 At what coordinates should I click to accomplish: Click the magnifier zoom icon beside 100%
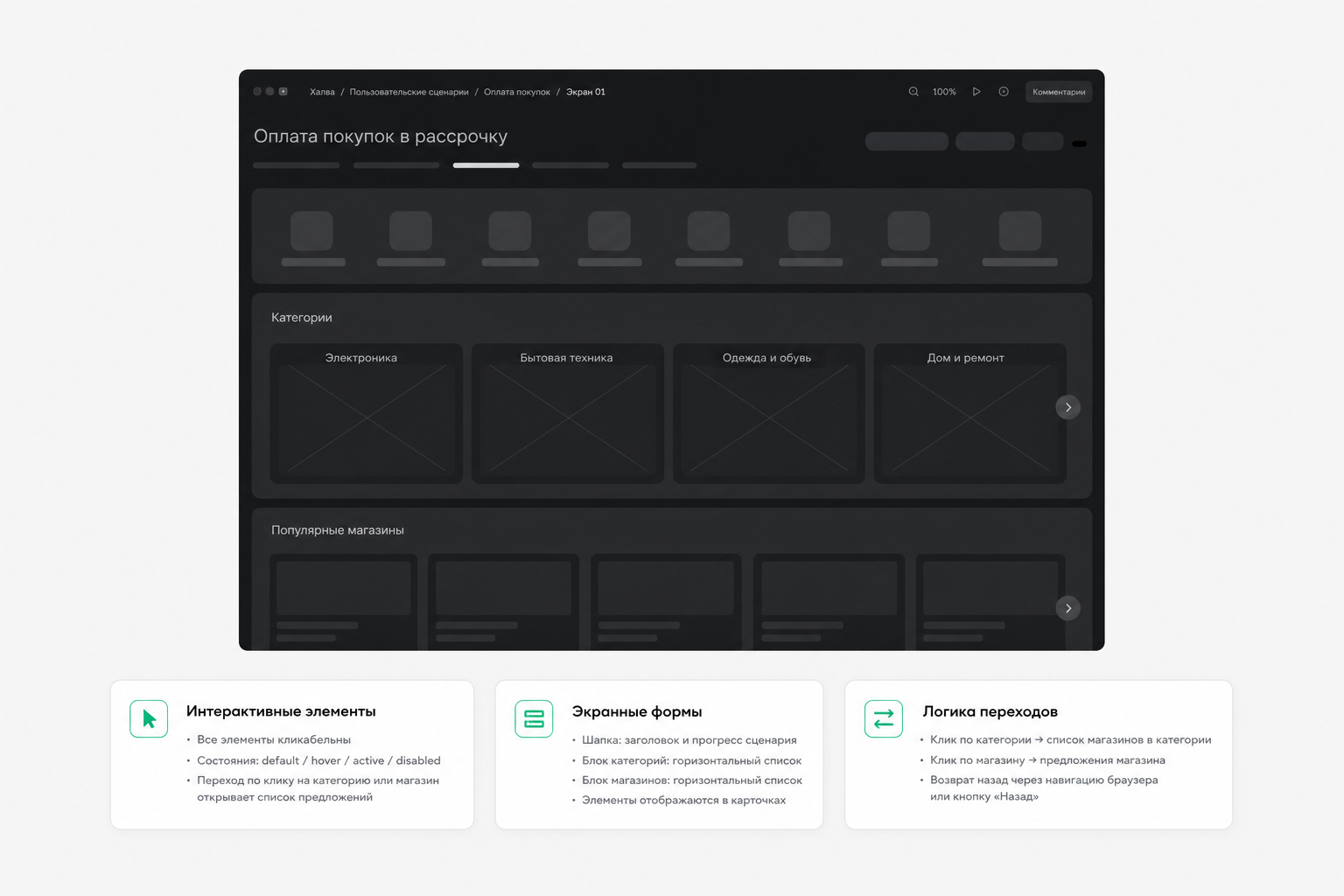(x=913, y=92)
